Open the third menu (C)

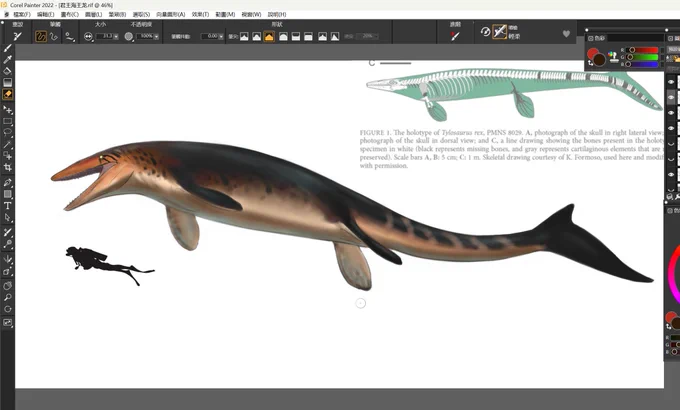[x=70, y=14]
